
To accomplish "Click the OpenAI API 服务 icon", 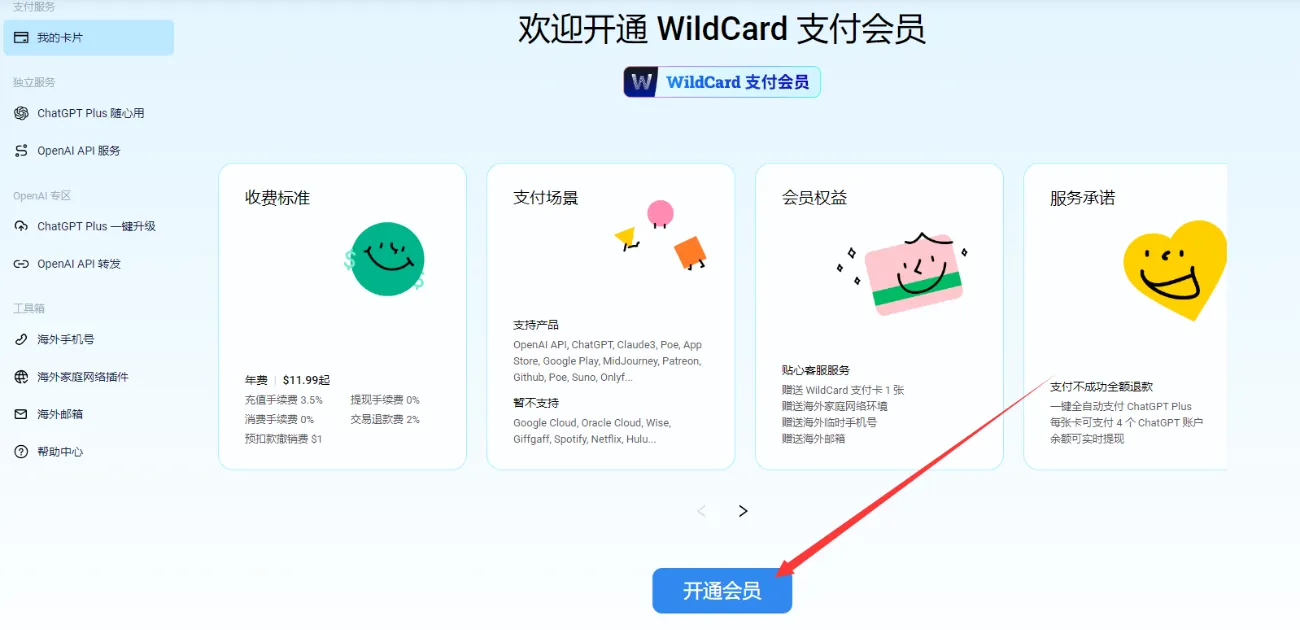I will pos(21,151).
